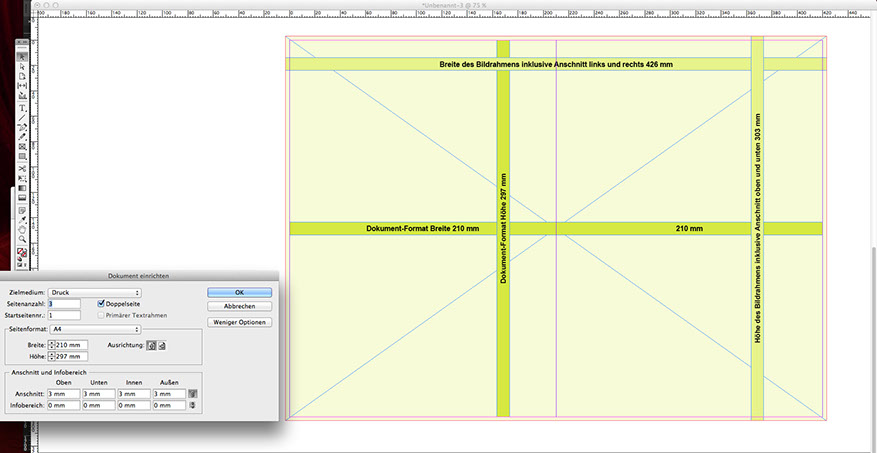Select the Hand tool
Viewport: 877px width, 453px height.
coord(22,228)
